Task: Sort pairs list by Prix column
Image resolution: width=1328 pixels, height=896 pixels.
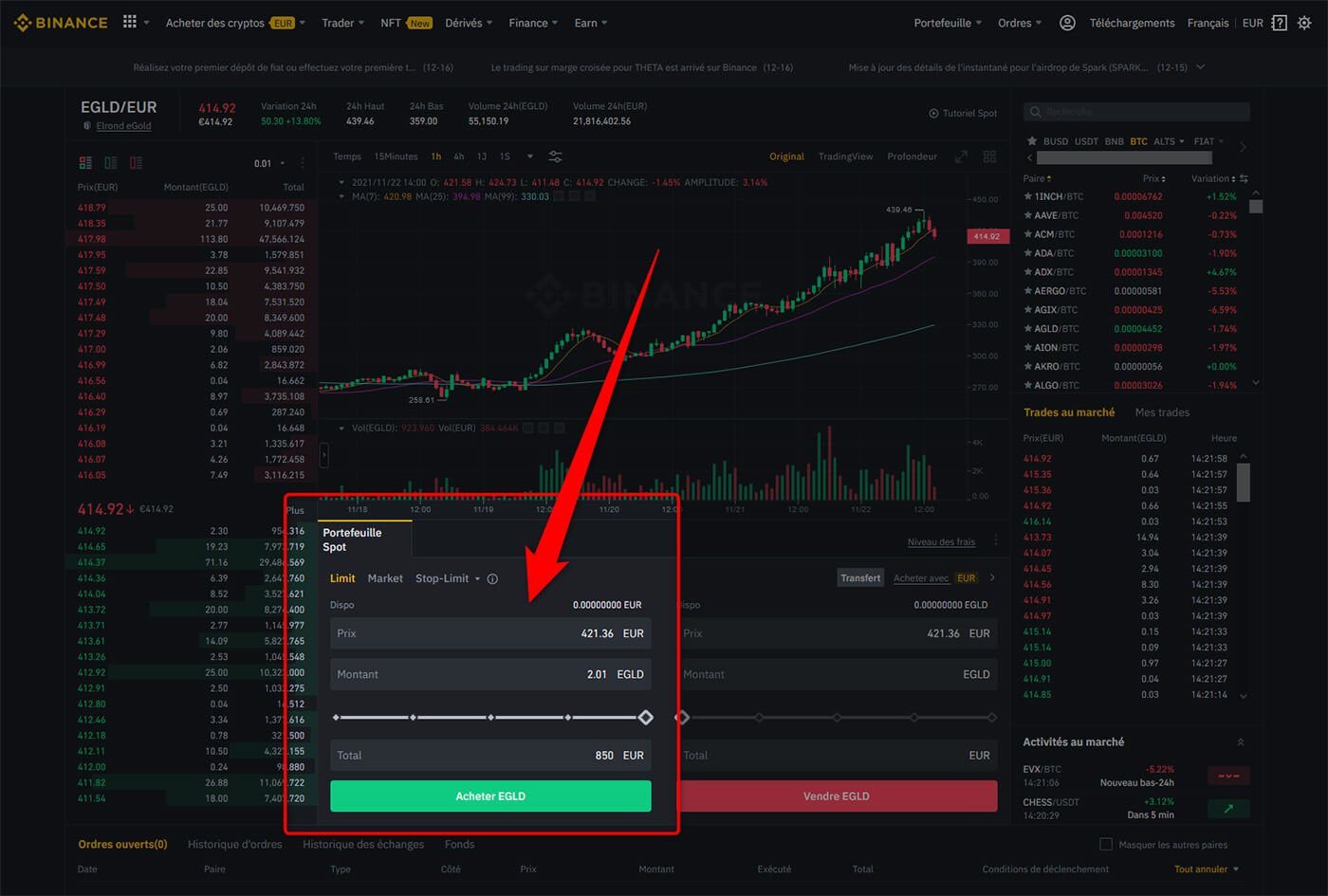Action: (x=1153, y=178)
